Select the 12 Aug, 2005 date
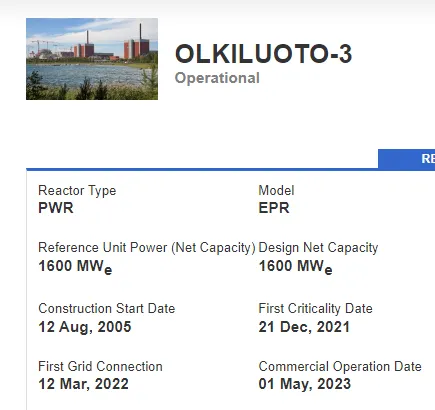 click(x=85, y=327)
